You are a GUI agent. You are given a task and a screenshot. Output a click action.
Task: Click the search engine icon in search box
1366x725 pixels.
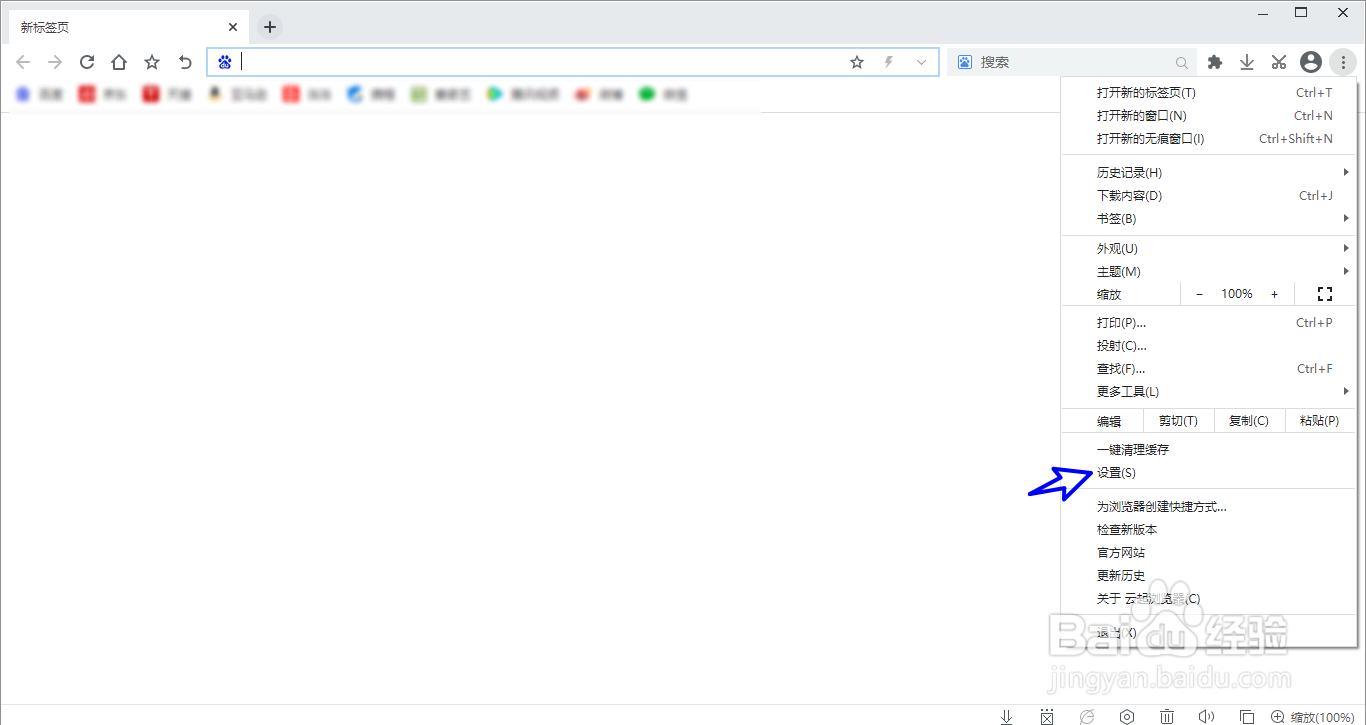point(965,62)
